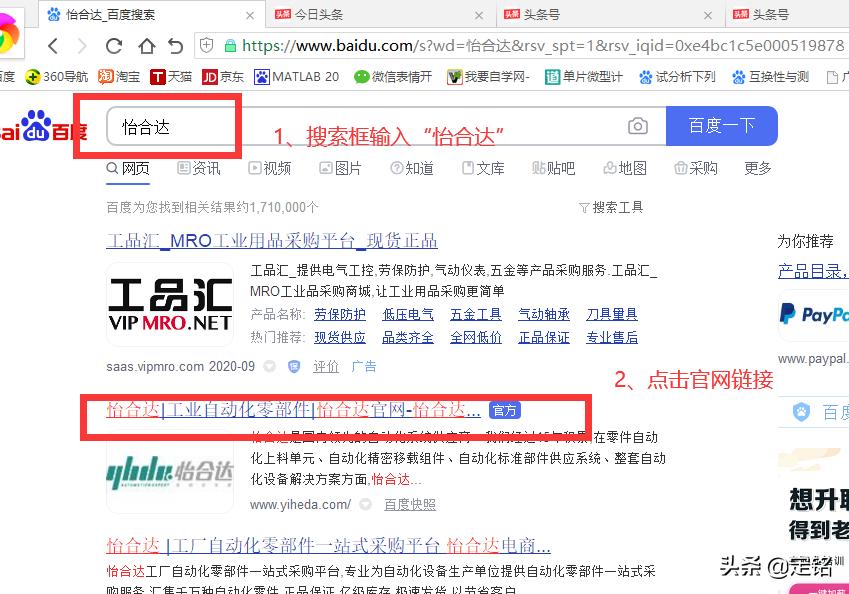Viewport: 849px width, 594px height.
Task: Click the green padlock icon
Action: coord(230,46)
